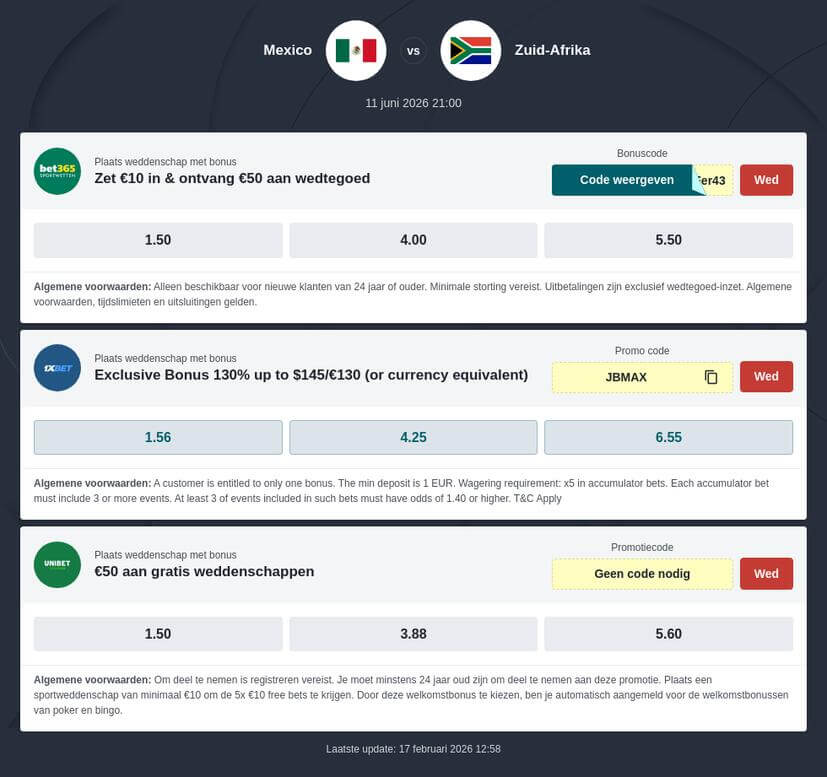This screenshot has width=827, height=777.
Task: Open the Unibet logo
Action: point(57,565)
